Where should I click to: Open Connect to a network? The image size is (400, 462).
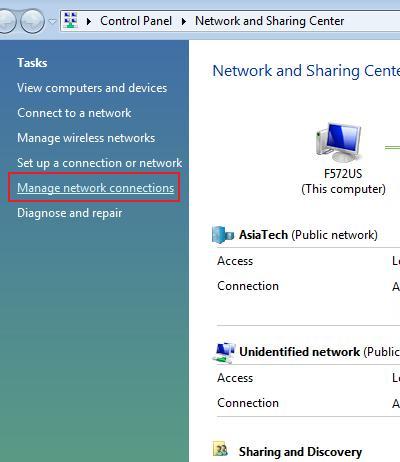pyautogui.click(x=74, y=113)
